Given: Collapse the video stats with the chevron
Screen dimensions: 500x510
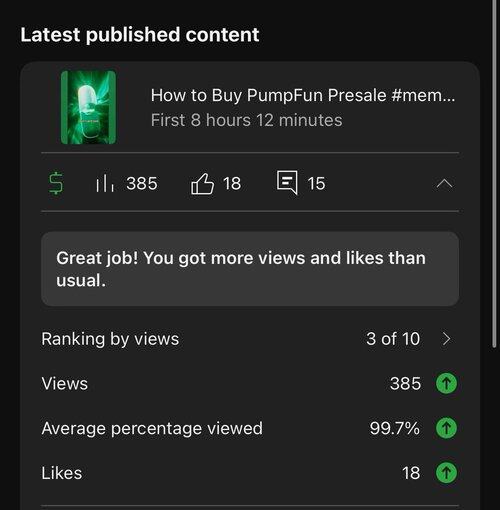Looking at the screenshot, I should click(444, 184).
